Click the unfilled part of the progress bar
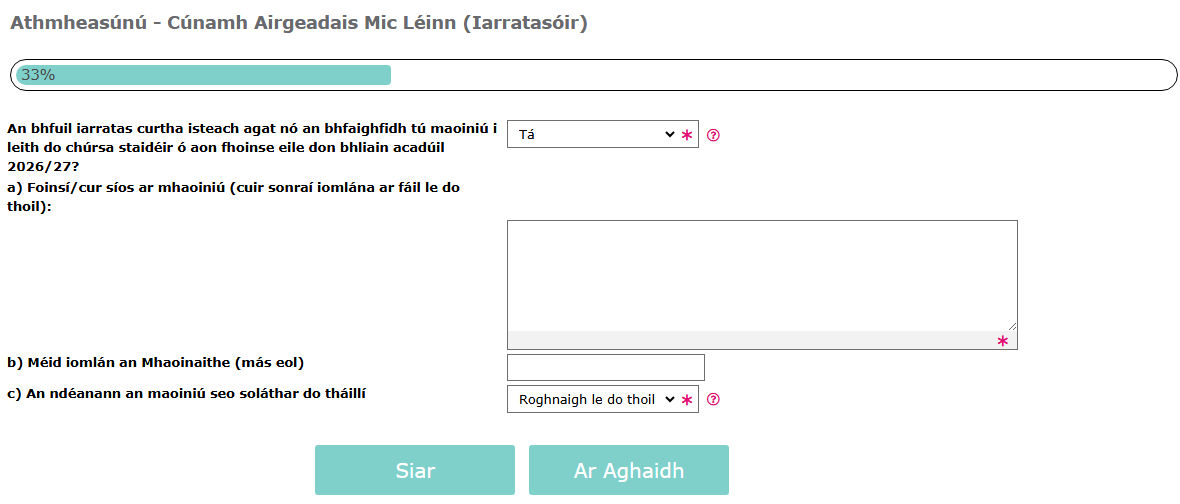Screen dimensions: 1180x504 coord(780,75)
